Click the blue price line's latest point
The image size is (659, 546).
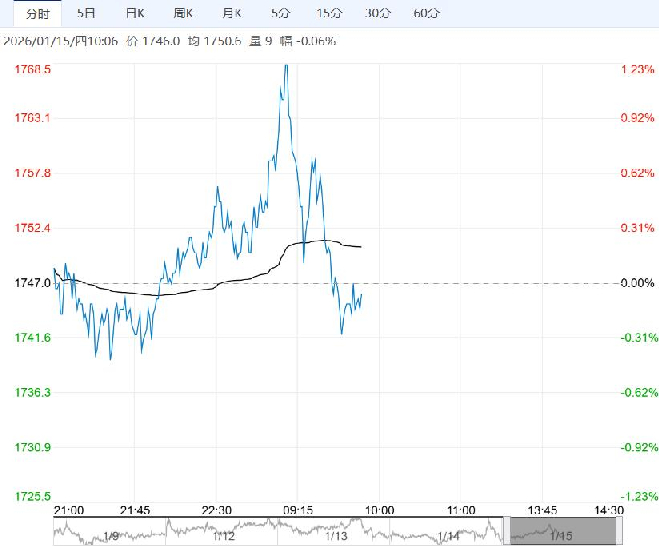click(361, 294)
